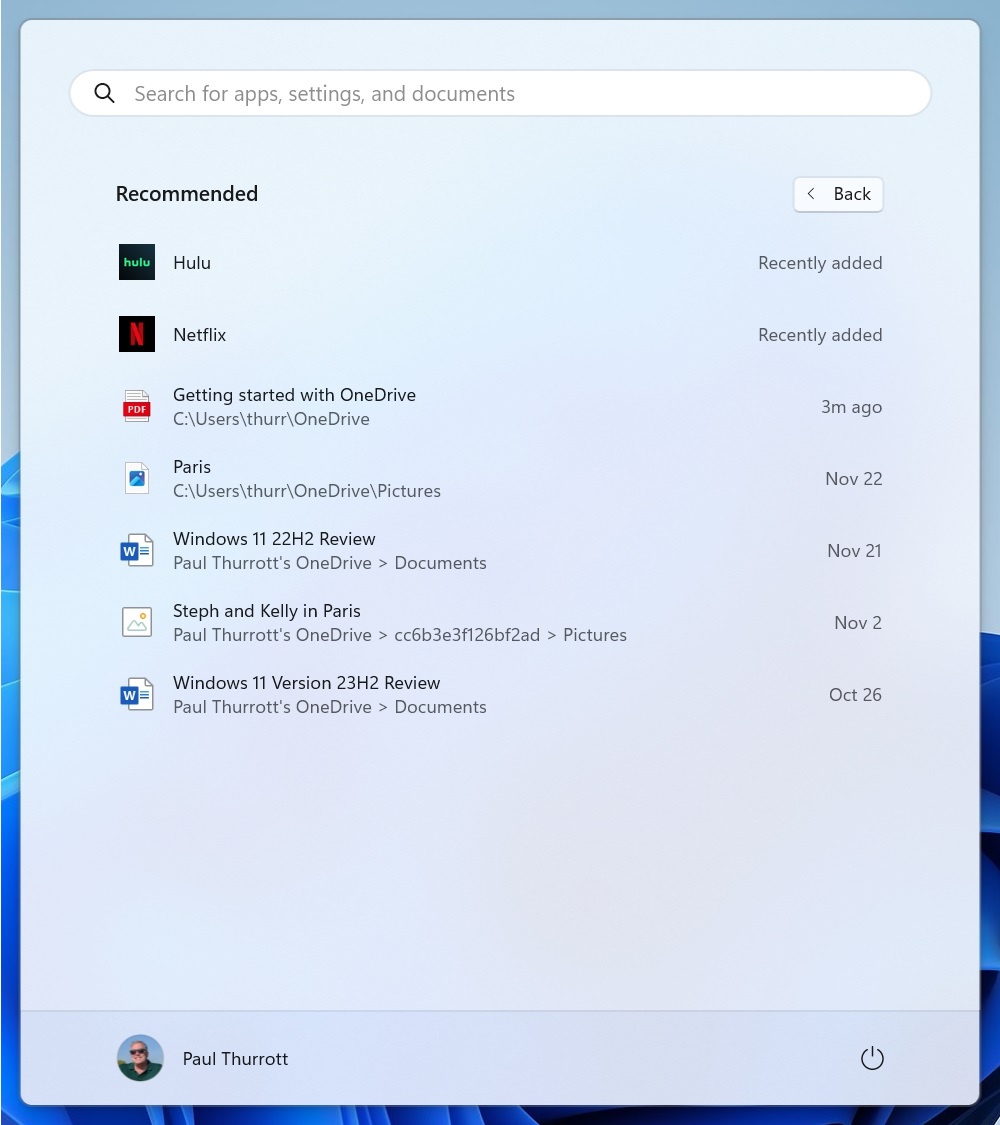1000x1125 pixels.
Task: Click the Documents path under Windows 11 Version 23H2 Review
Action: (x=329, y=707)
